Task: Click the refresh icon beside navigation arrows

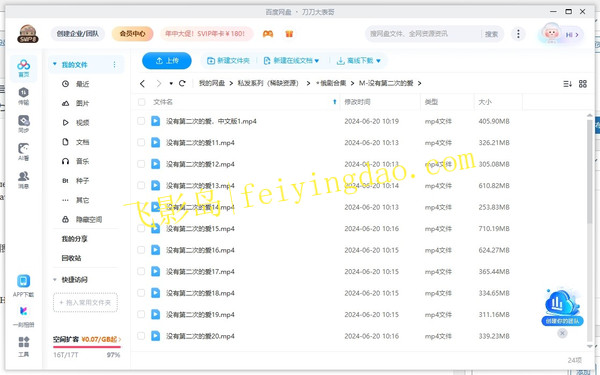Action: 182,83
